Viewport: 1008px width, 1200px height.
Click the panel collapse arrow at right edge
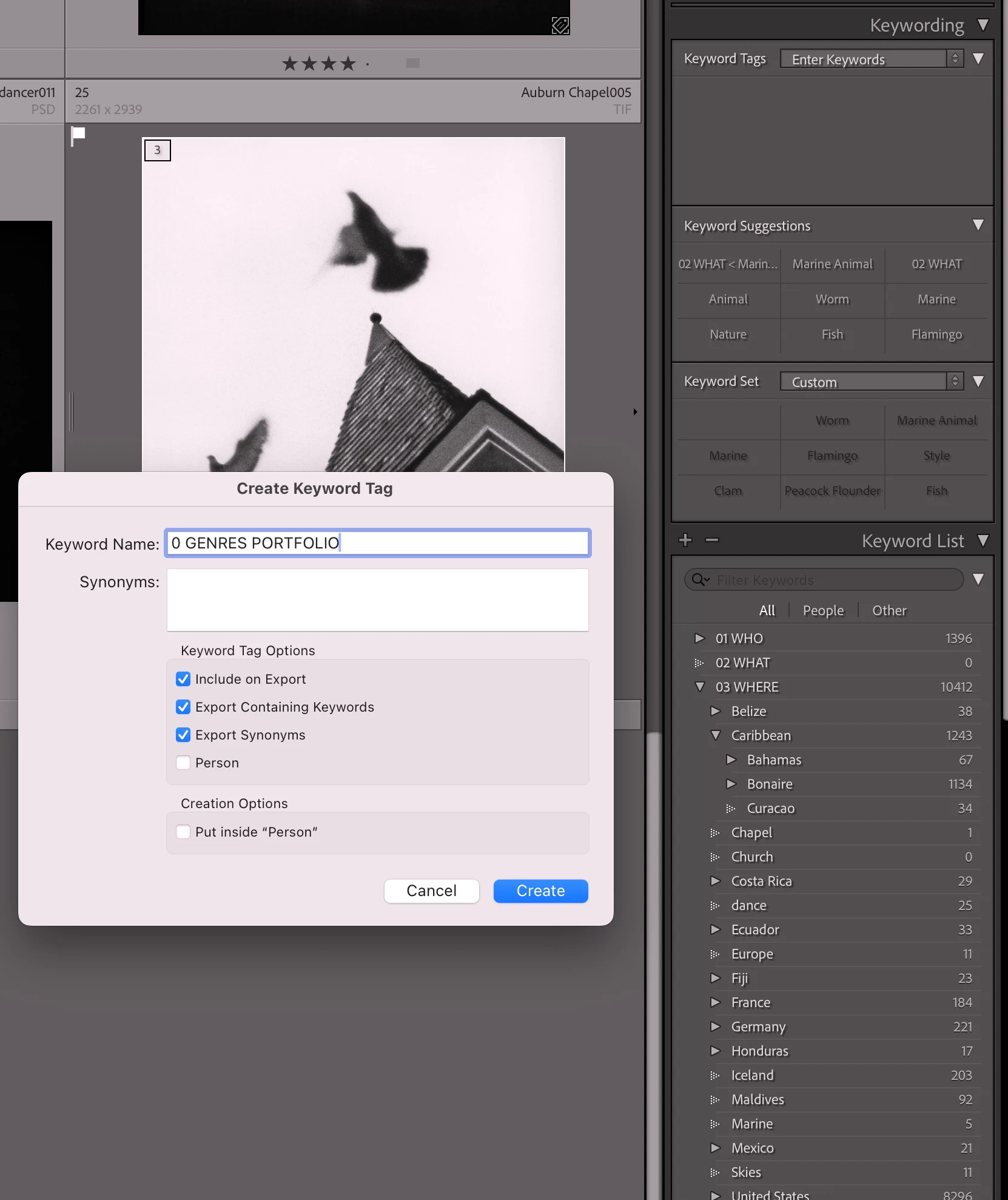pos(635,412)
